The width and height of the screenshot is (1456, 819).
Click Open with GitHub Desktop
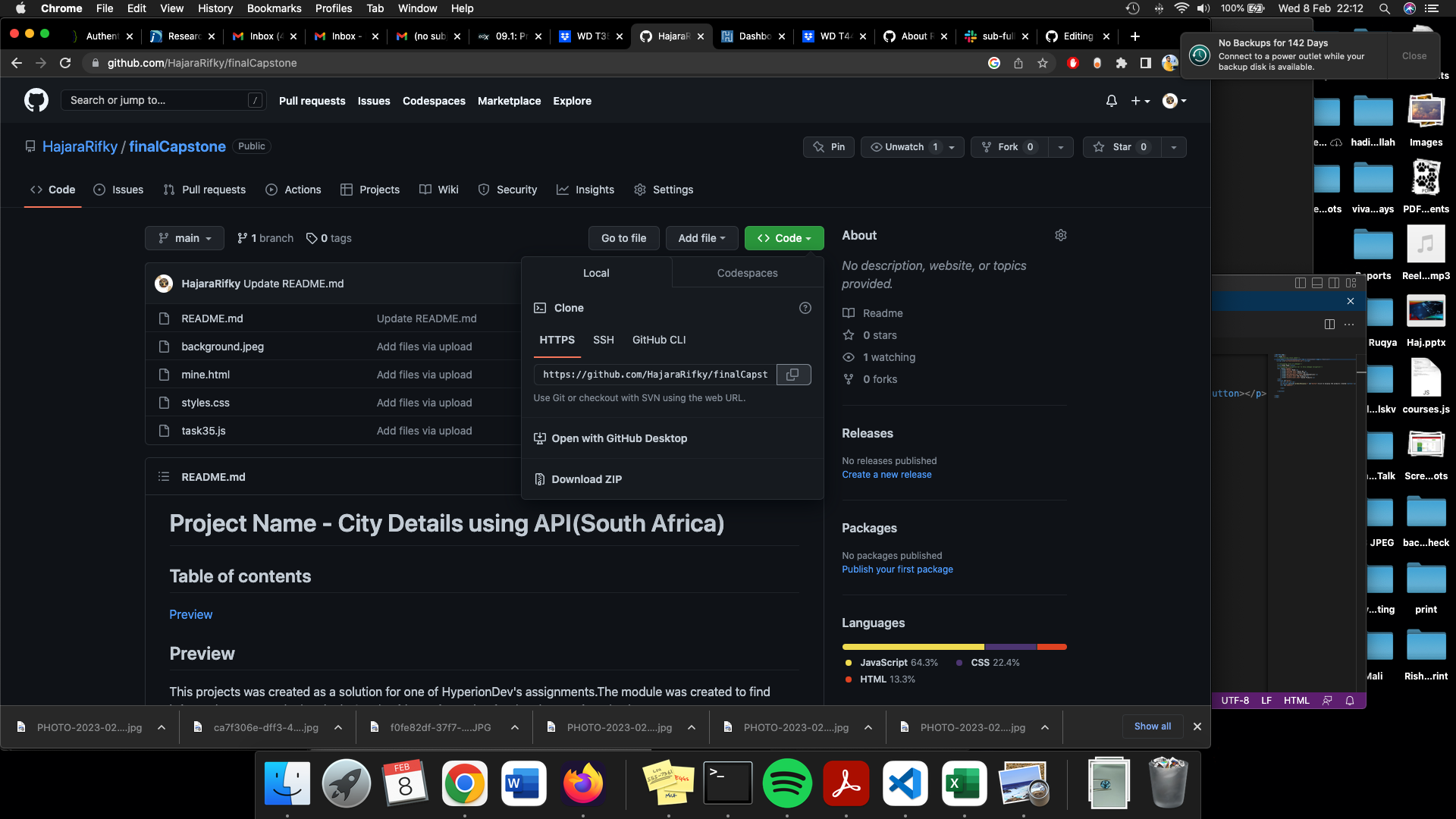tap(619, 438)
